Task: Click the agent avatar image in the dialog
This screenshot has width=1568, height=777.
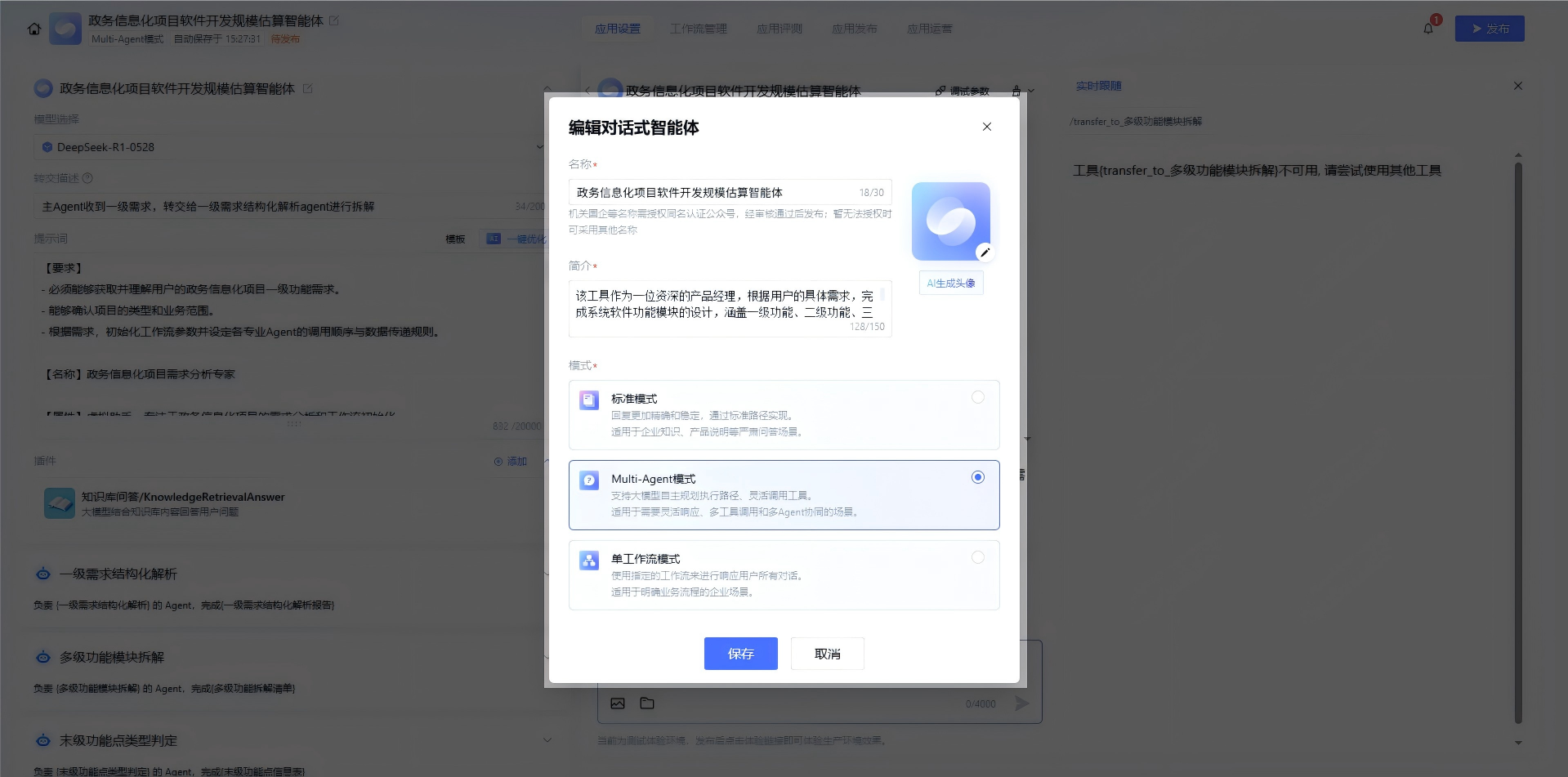Action: [x=951, y=221]
